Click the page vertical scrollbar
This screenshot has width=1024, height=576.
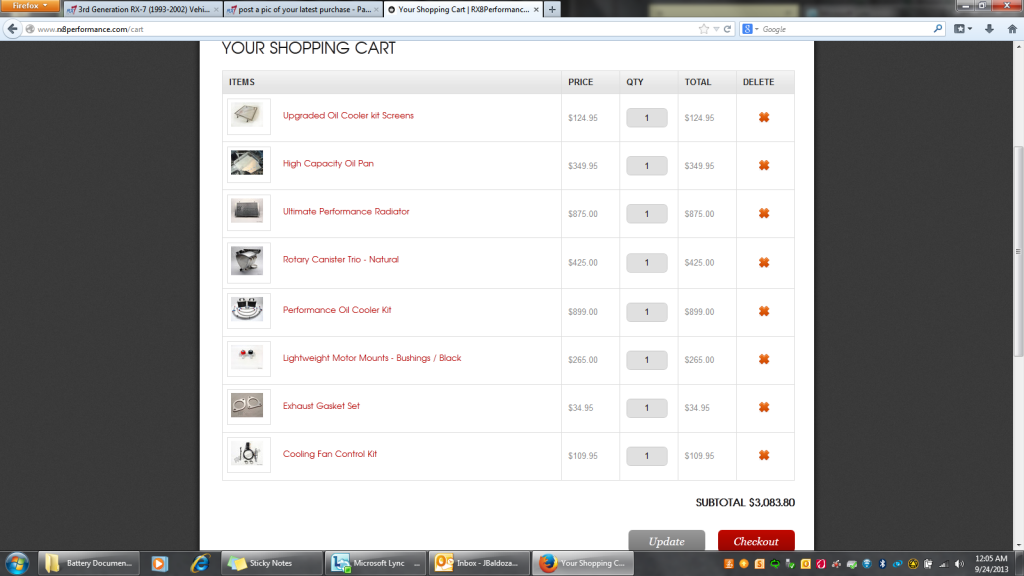tap(1018, 251)
